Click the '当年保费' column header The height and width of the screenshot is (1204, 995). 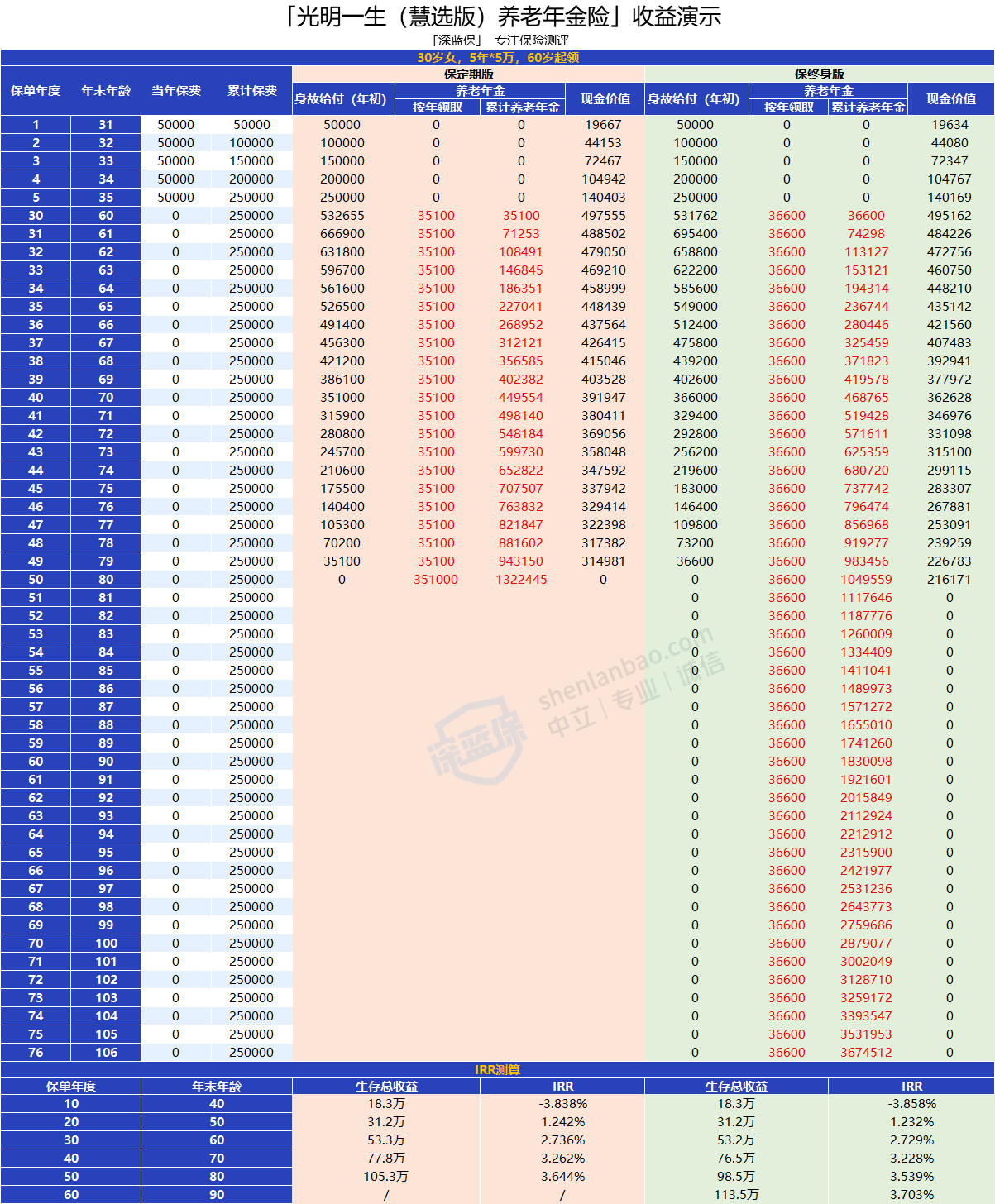[x=175, y=91]
